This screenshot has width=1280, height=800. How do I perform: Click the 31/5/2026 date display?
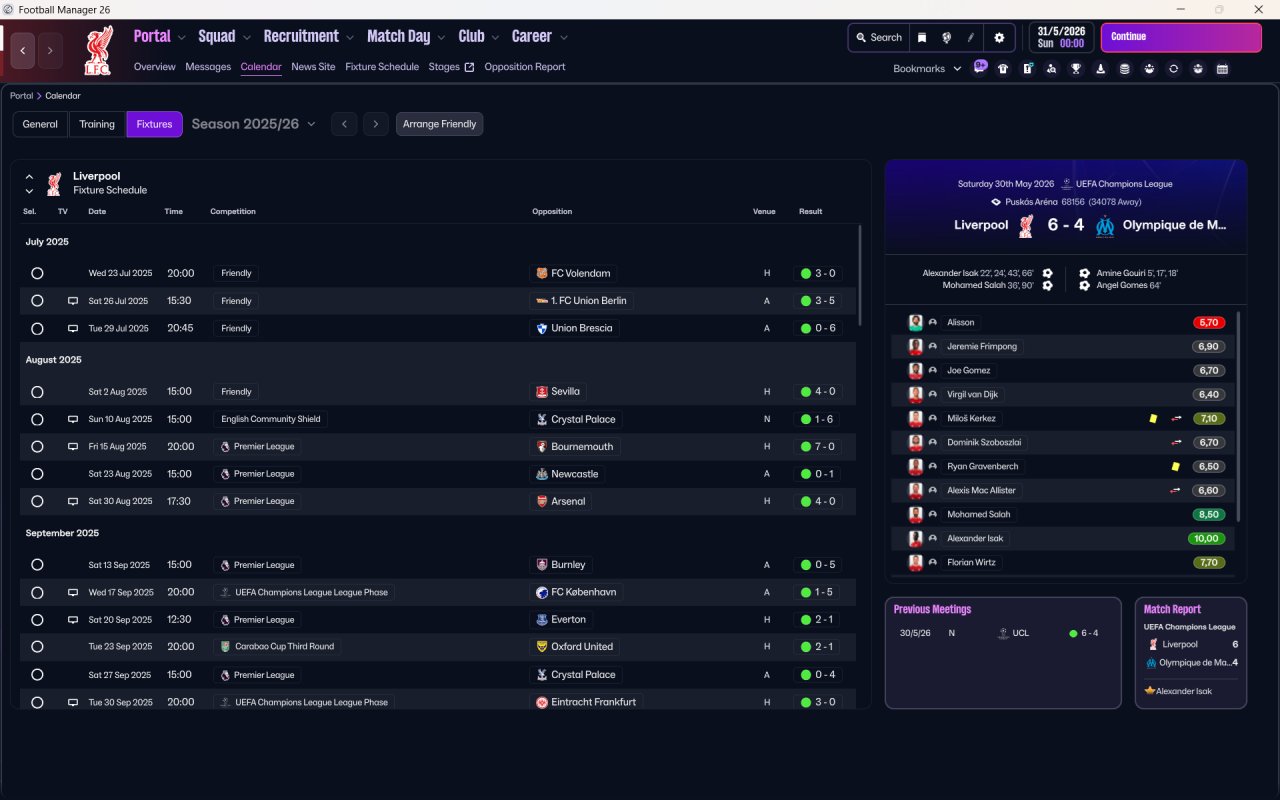pos(1061,37)
